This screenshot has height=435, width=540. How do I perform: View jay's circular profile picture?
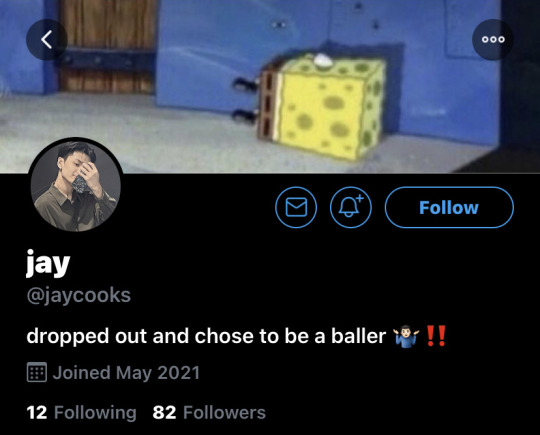[x=76, y=185]
